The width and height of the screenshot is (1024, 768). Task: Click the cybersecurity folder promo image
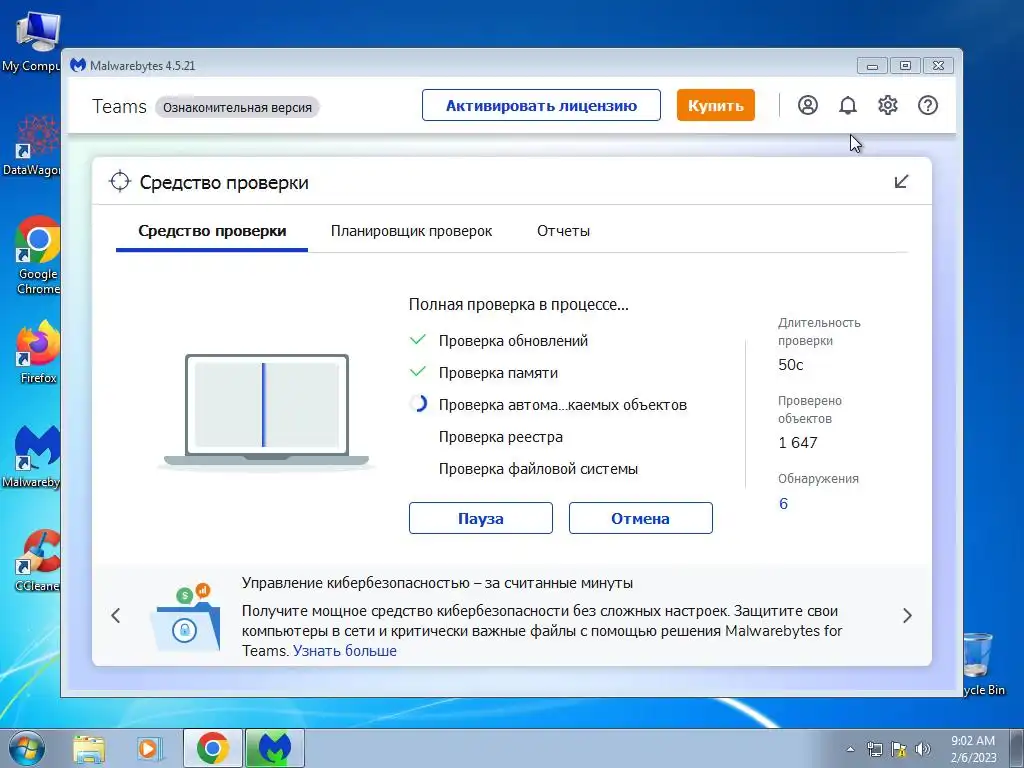pyautogui.click(x=185, y=617)
